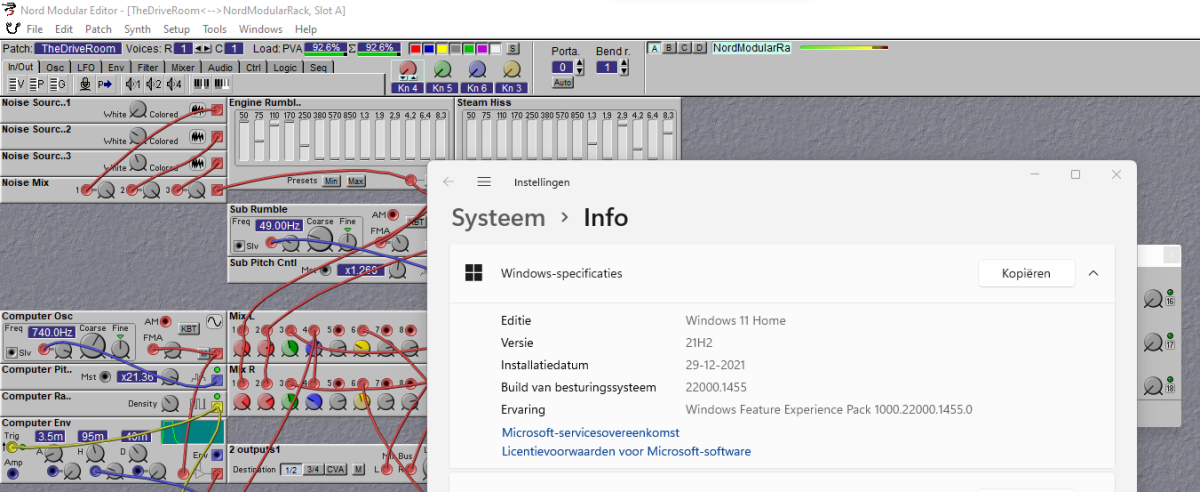
Task: Click the Auto button under Porta.
Action: [x=563, y=82]
